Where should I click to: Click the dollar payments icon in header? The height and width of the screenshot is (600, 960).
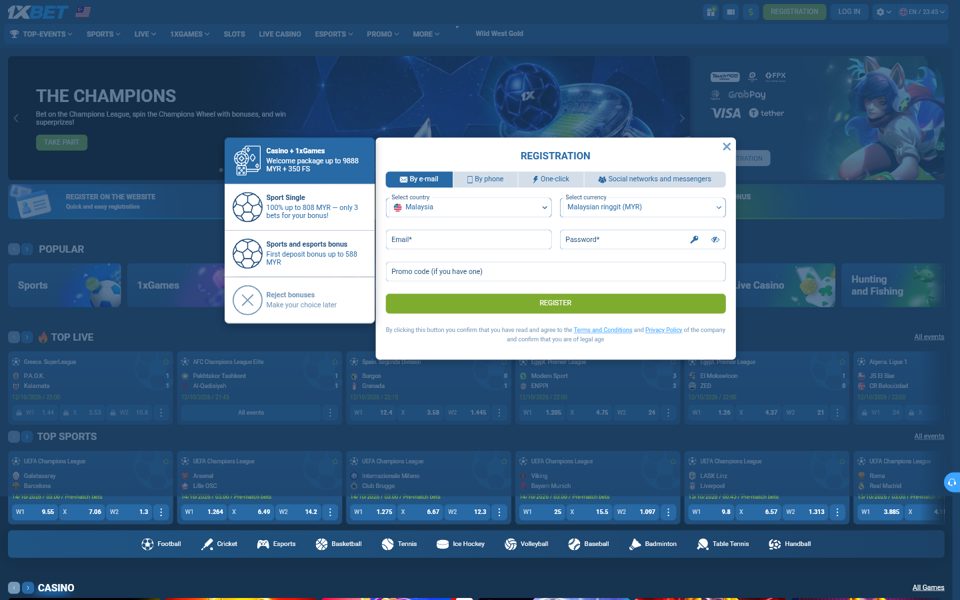[x=751, y=12]
